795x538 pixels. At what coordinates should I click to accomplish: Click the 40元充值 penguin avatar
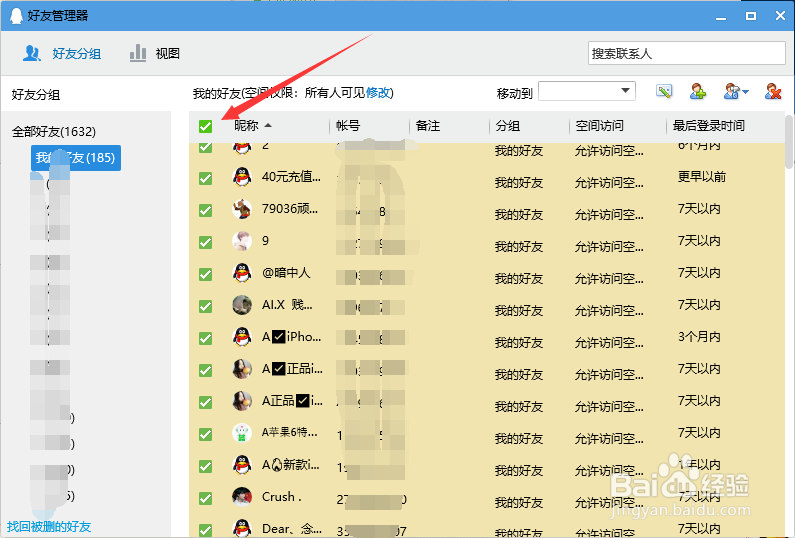click(x=242, y=177)
